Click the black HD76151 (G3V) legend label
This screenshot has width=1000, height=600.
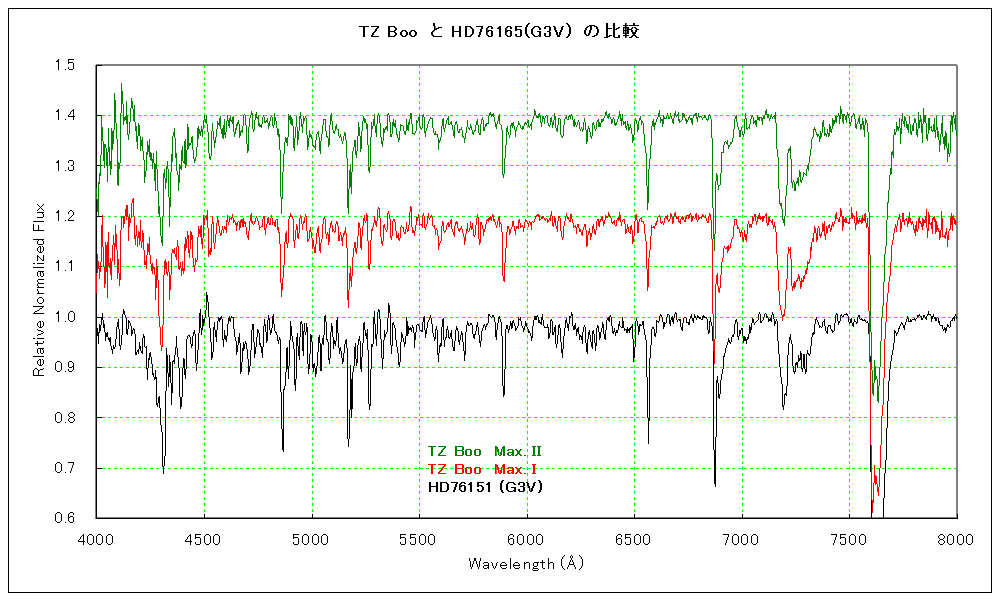pos(484,487)
